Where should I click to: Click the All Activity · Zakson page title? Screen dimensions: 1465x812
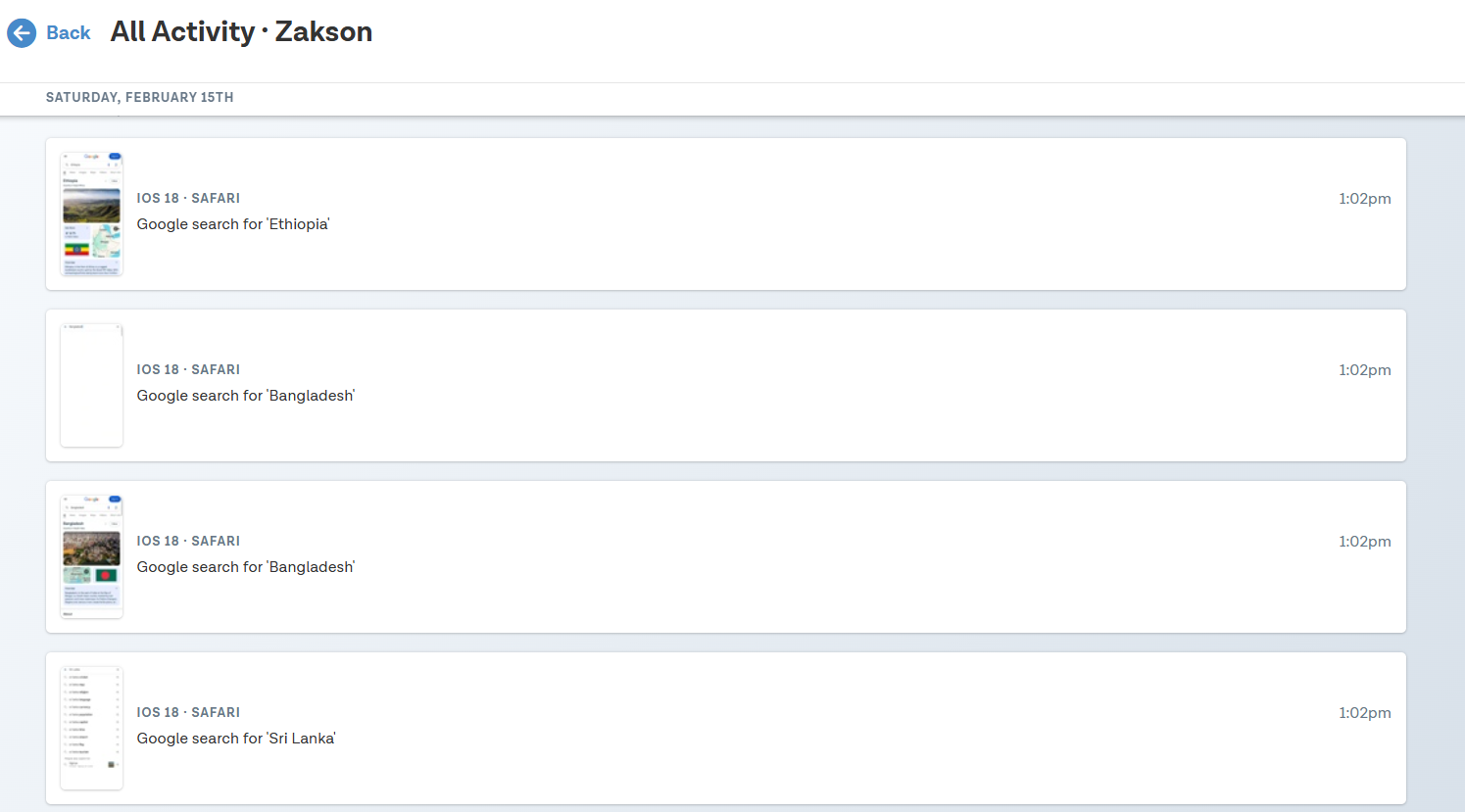coord(241,31)
